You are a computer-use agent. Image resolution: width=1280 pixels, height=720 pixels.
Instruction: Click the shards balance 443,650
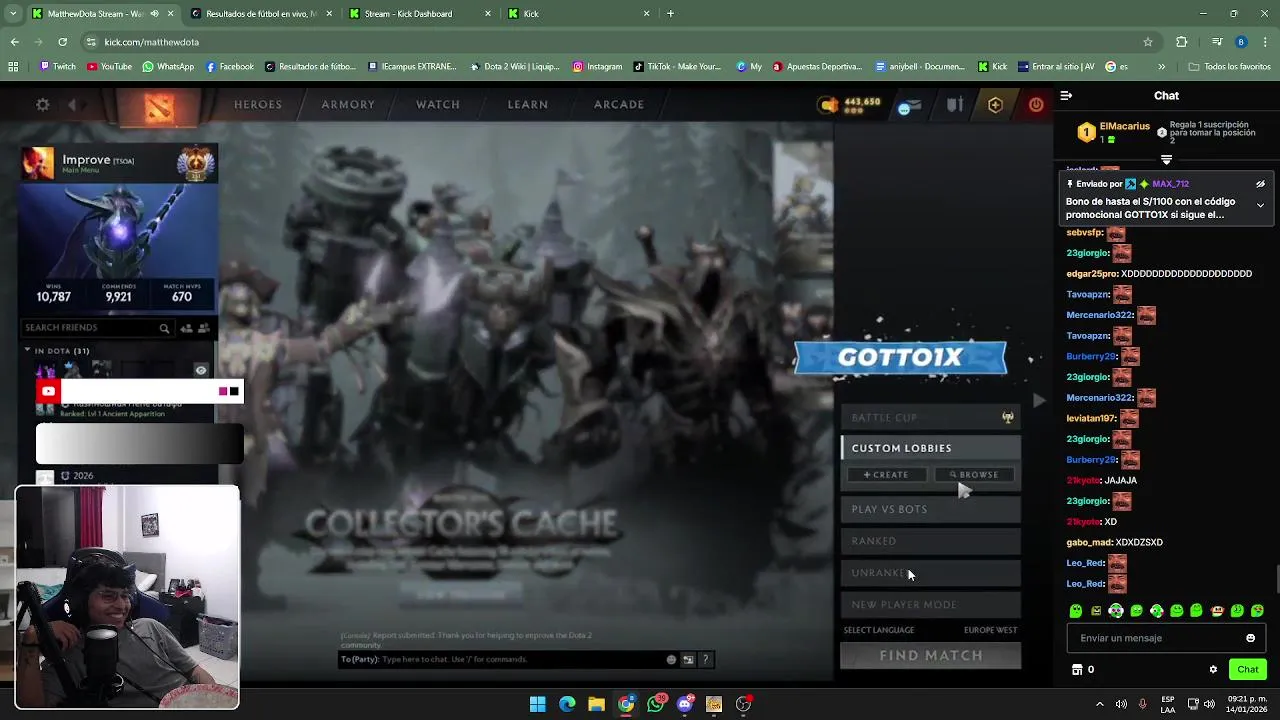[x=861, y=101]
